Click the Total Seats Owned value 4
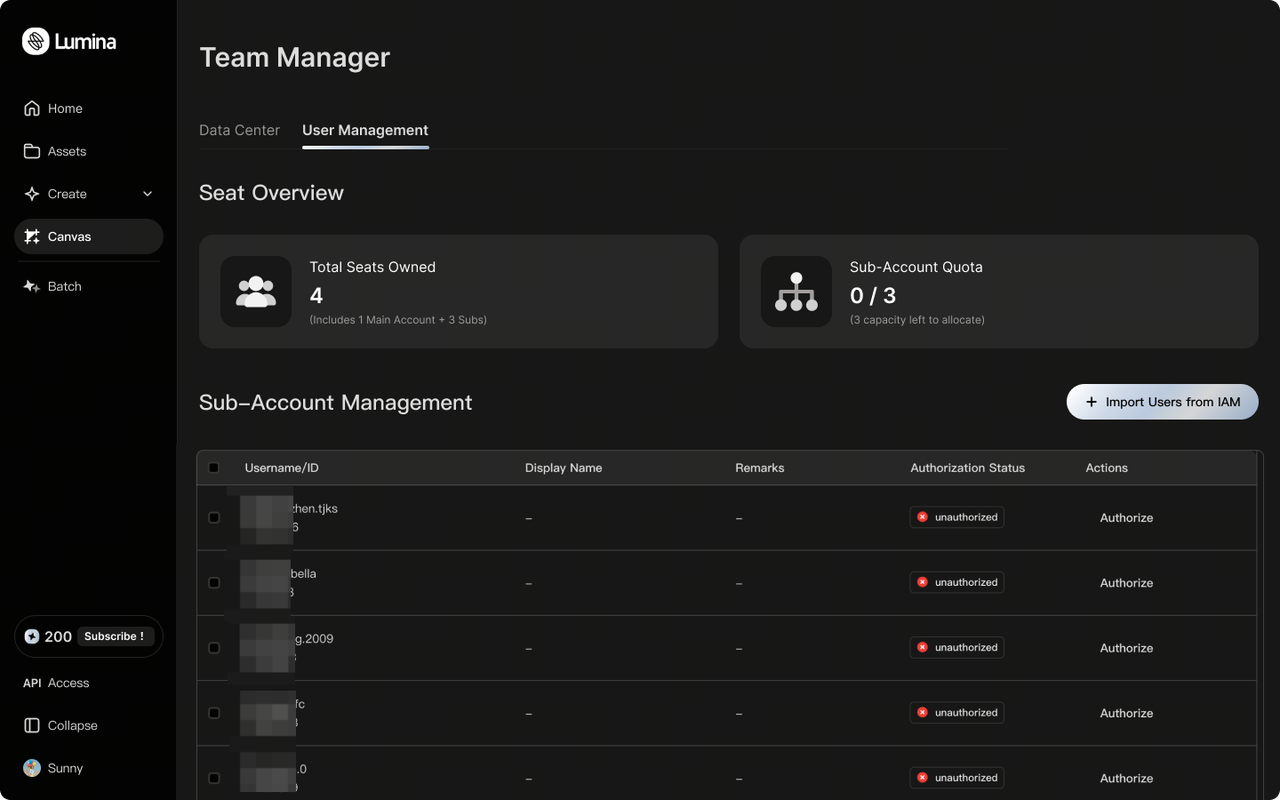 point(316,296)
